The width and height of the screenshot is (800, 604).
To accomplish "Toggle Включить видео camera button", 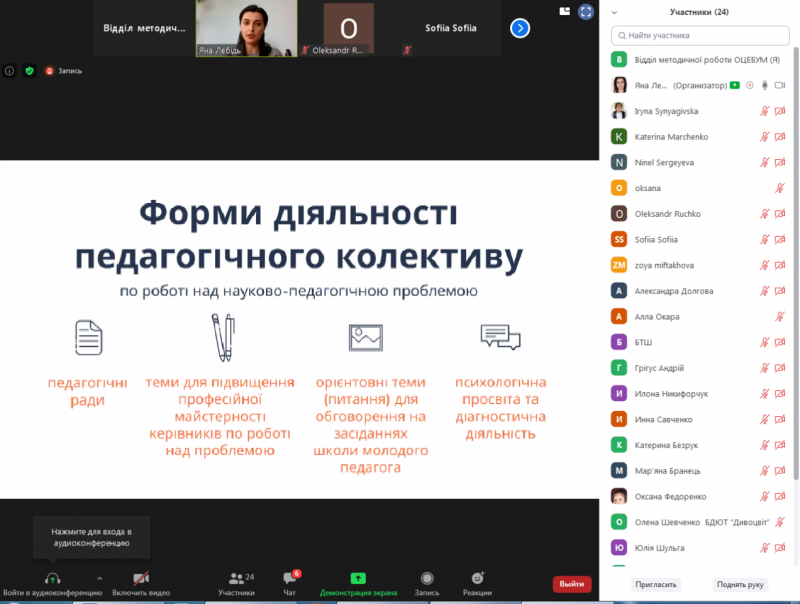I will pyautogui.click(x=141, y=584).
